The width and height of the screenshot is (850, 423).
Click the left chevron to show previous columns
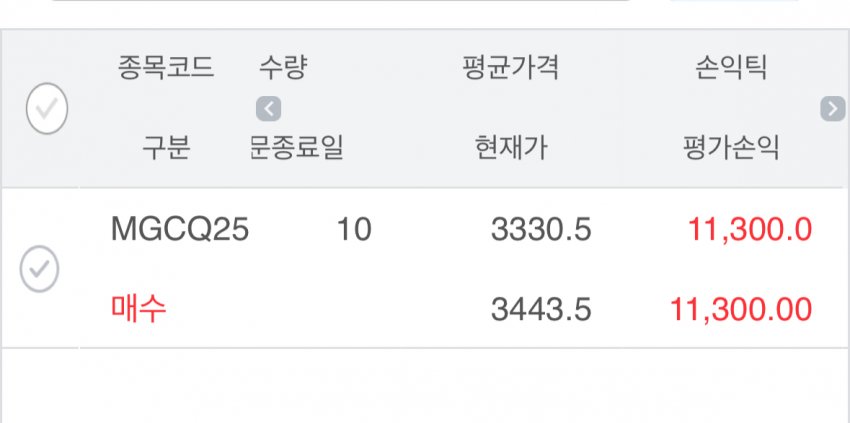268,108
